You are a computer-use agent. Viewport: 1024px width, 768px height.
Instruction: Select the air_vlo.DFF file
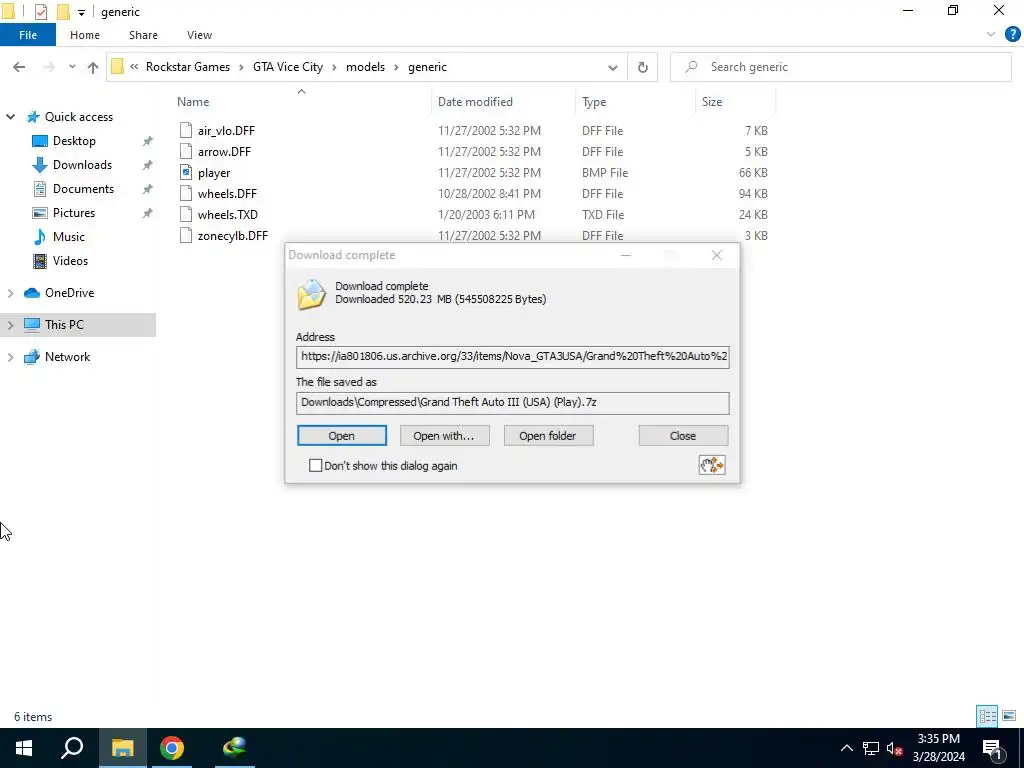(x=226, y=131)
